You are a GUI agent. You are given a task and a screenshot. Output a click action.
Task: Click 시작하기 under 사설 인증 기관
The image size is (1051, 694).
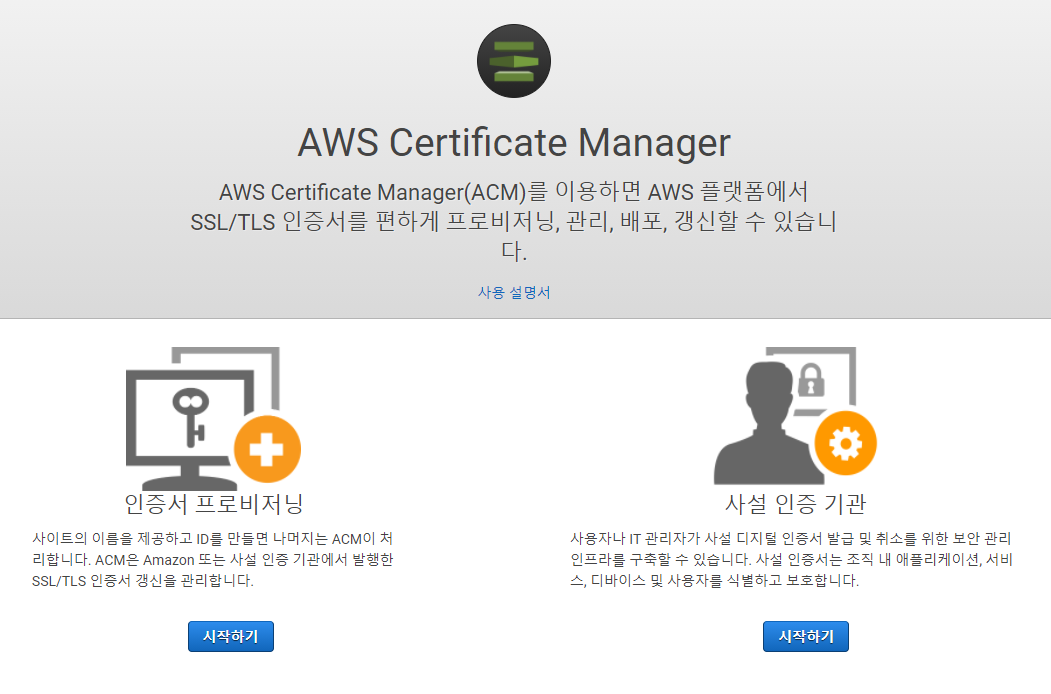pos(806,636)
